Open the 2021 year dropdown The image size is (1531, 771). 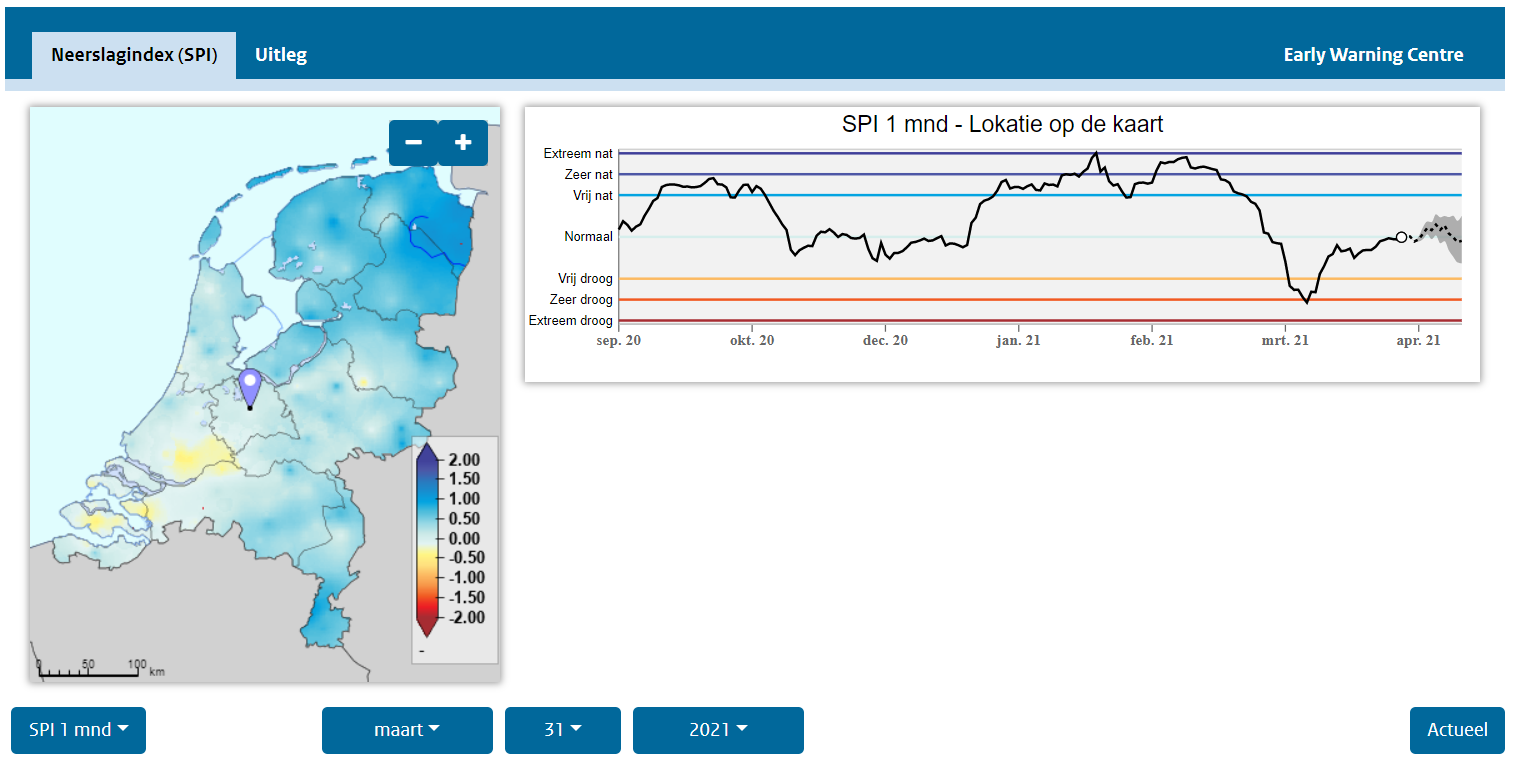pyautogui.click(x=718, y=730)
